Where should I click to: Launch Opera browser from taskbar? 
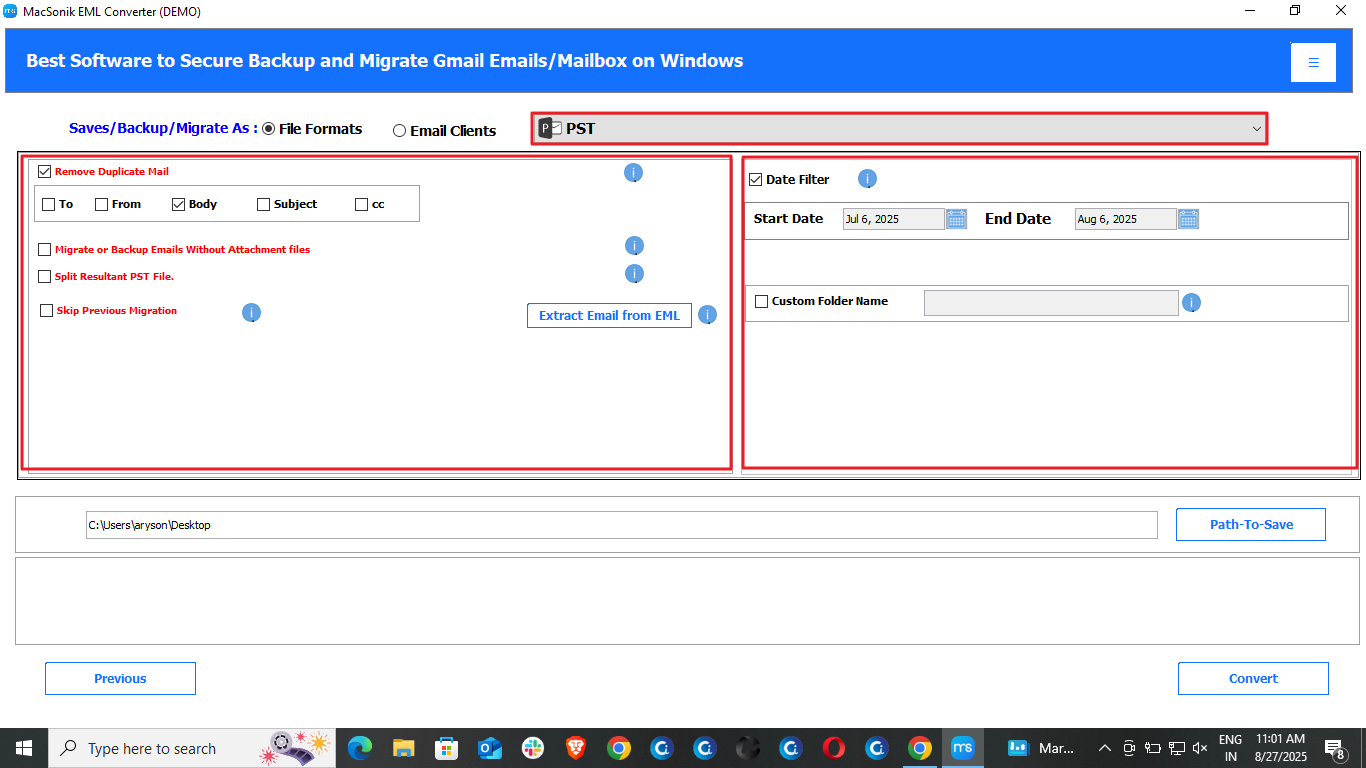pos(833,748)
